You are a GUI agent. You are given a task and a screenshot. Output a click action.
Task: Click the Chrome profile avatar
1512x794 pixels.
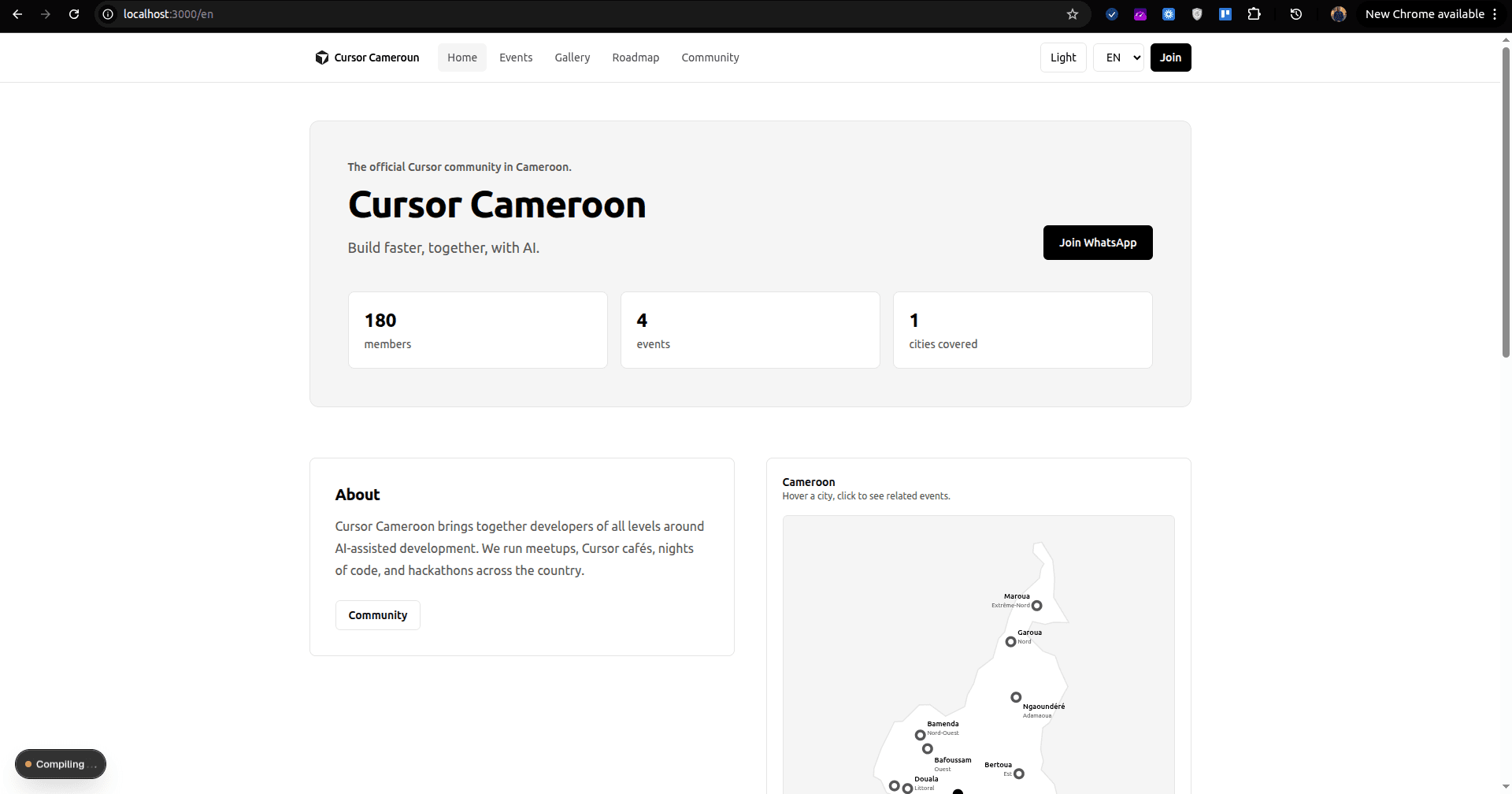pyautogui.click(x=1339, y=14)
